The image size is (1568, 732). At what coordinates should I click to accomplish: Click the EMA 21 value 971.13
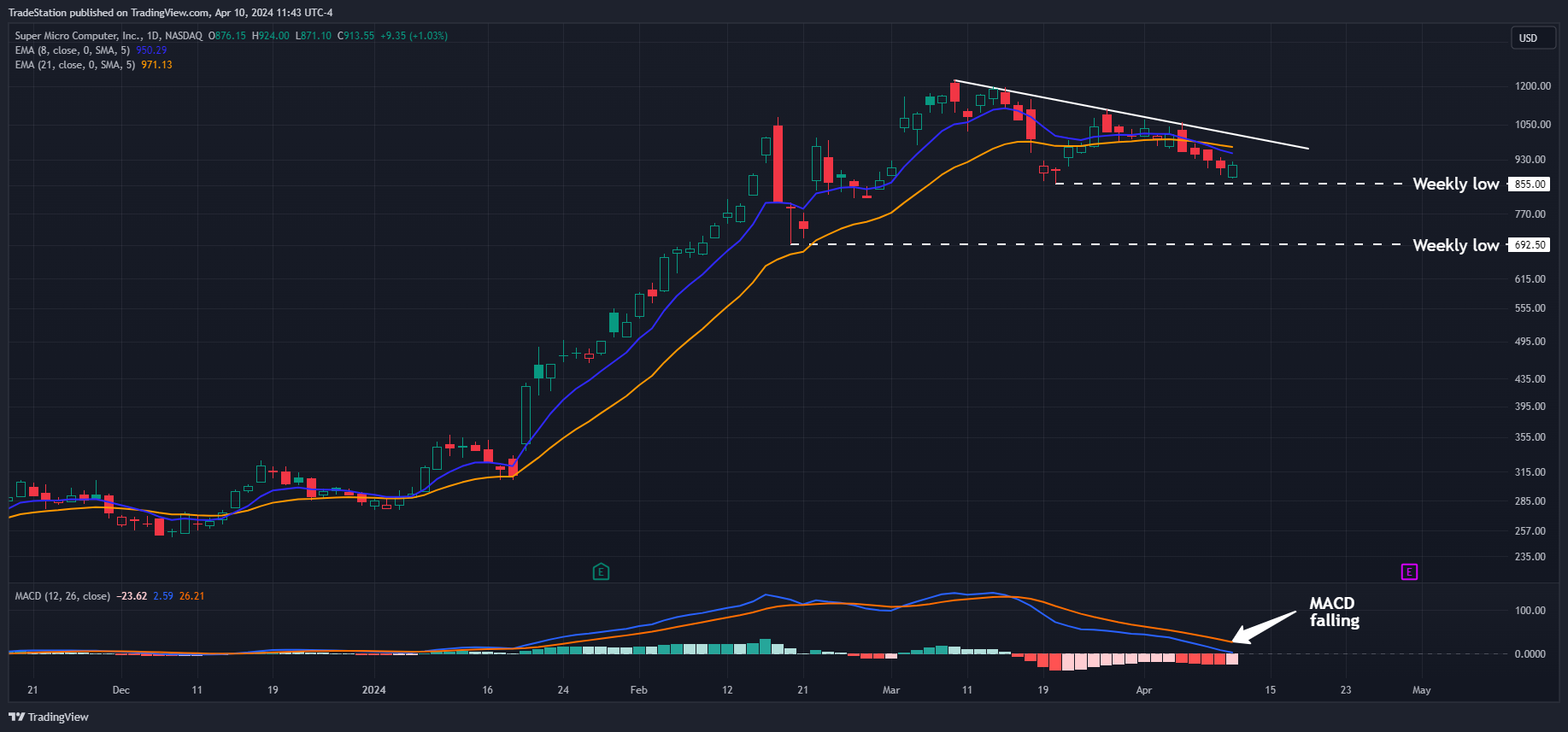(156, 65)
